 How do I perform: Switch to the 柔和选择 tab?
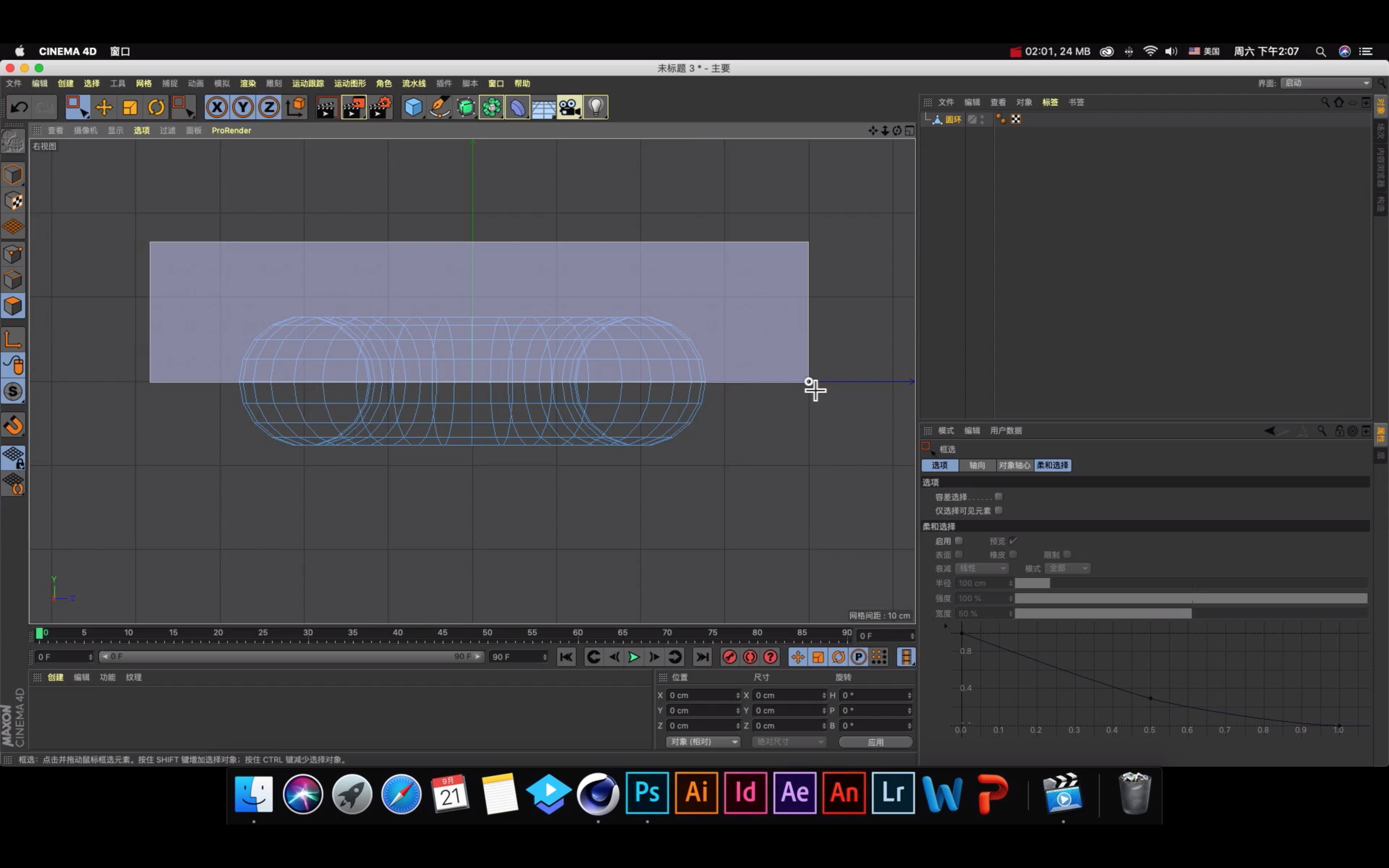(x=1052, y=465)
